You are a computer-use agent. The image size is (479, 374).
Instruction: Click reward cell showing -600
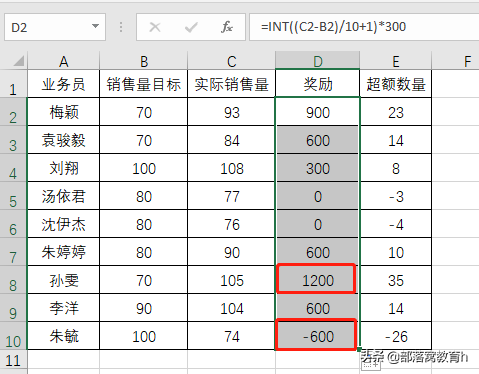click(x=318, y=336)
